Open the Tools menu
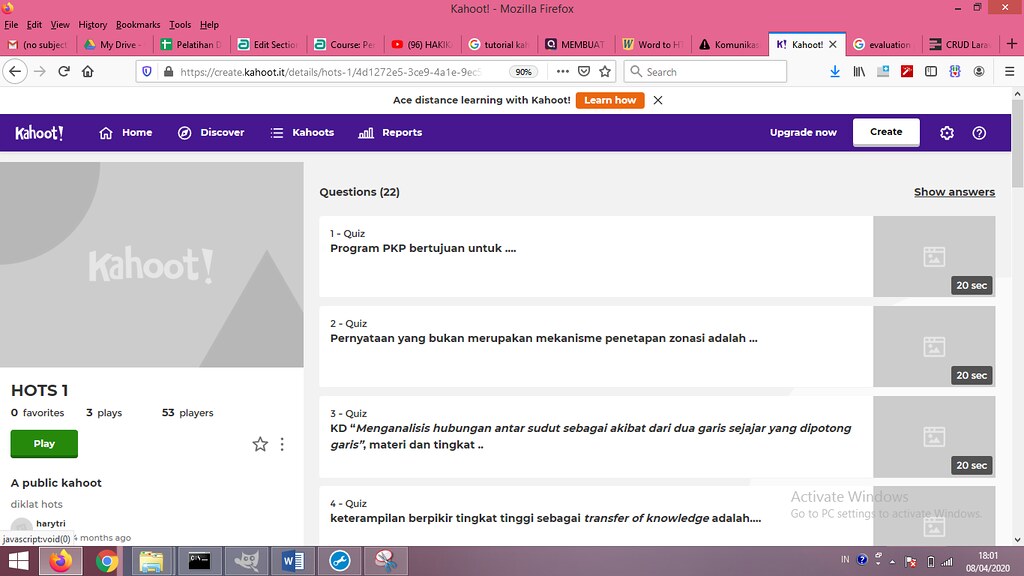 pyautogui.click(x=180, y=25)
